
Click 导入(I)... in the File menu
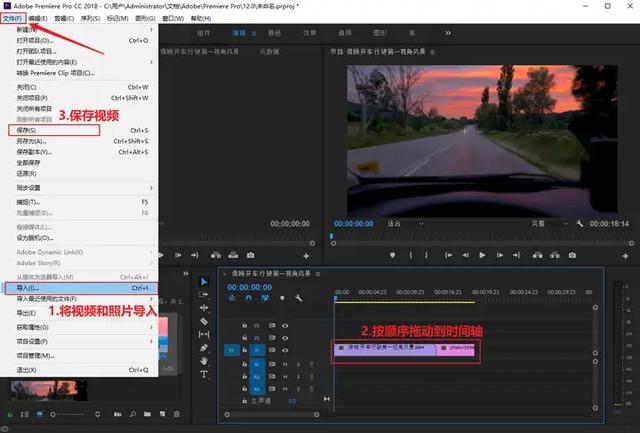click(x=79, y=288)
